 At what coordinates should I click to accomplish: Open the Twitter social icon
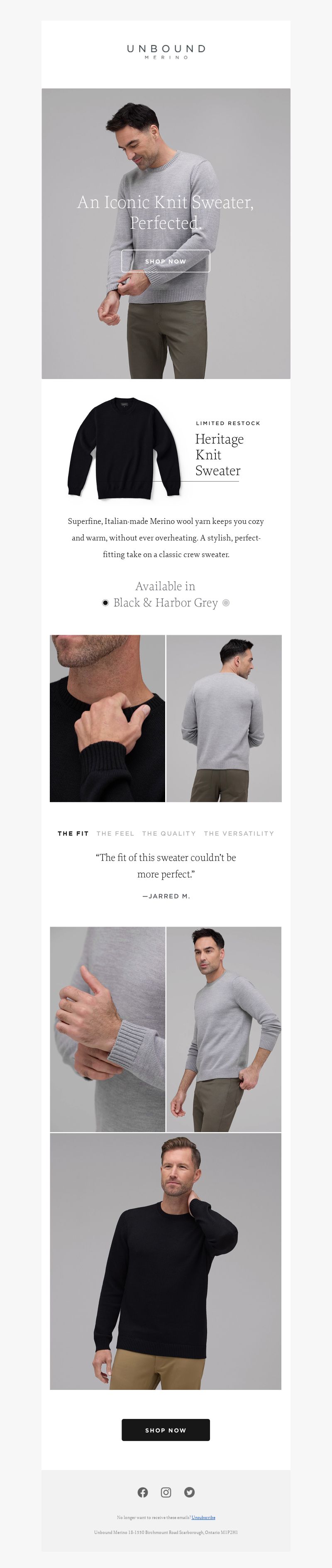tap(190, 1492)
